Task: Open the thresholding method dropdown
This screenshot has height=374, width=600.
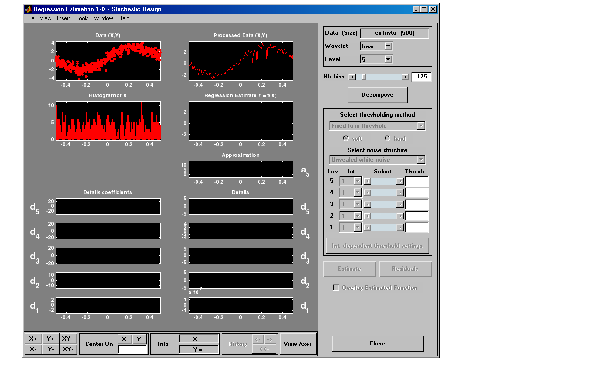Action: tap(377, 126)
